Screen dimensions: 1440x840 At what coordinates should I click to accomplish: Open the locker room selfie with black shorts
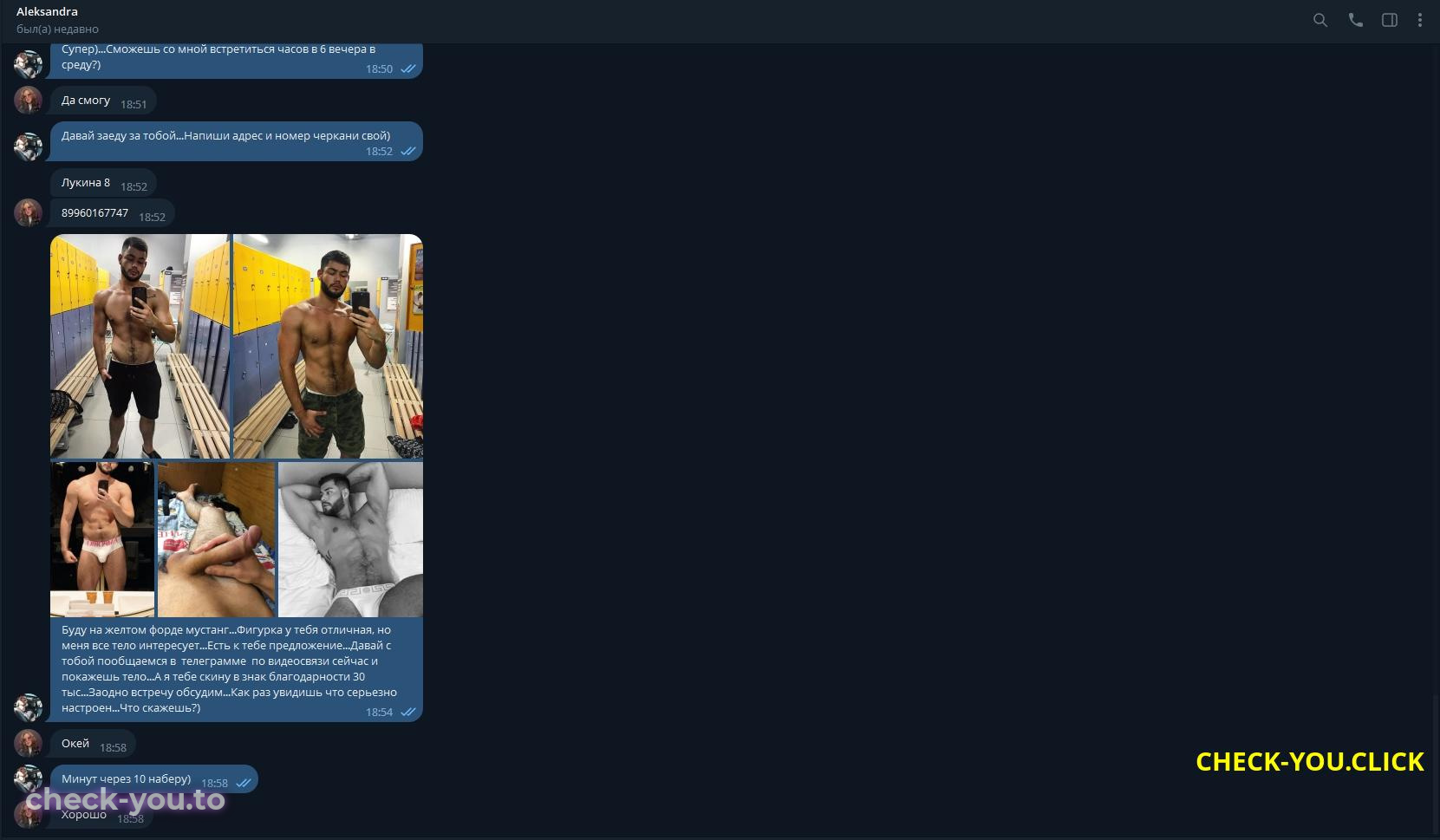tap(140, 346)
